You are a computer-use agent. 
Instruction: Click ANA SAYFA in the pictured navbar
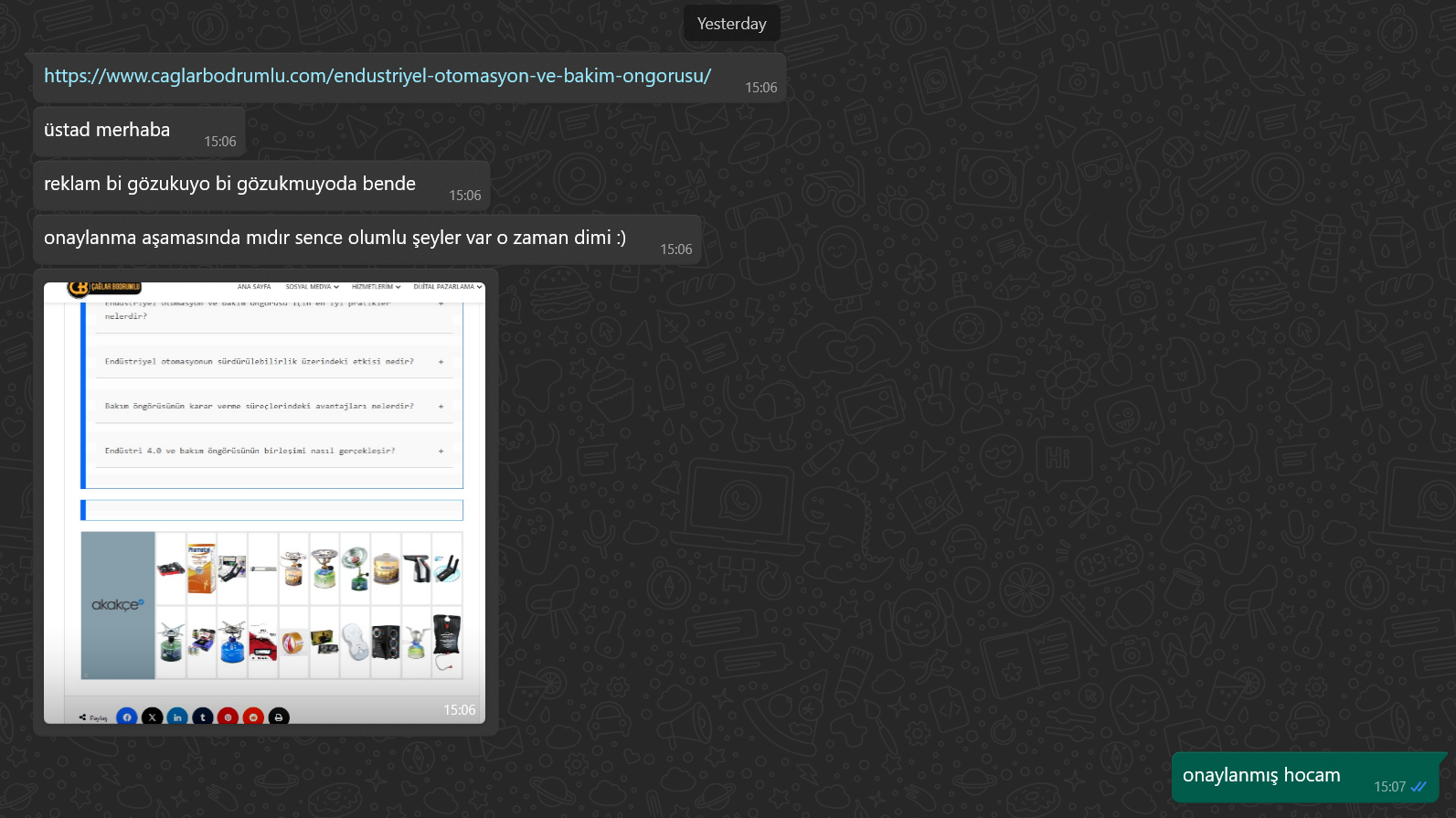[x=254, y=287]
